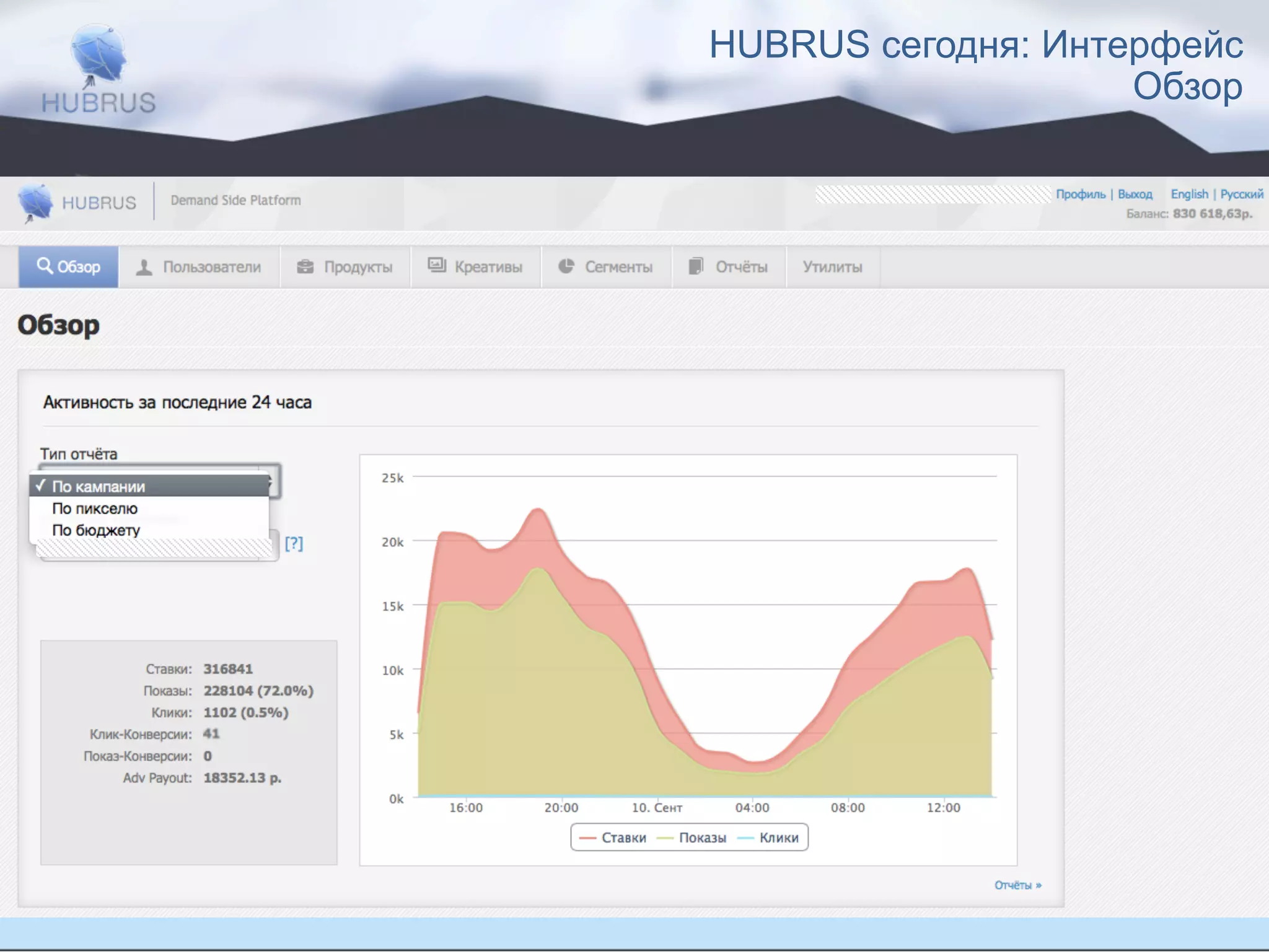
Task: Click the 10. Сент label on chart axis
Action: coord(657,808)
